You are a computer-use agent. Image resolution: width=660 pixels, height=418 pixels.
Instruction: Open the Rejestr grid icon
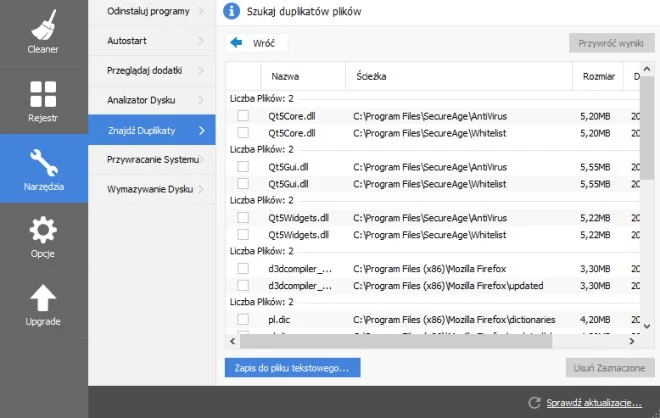click(43, 94)
